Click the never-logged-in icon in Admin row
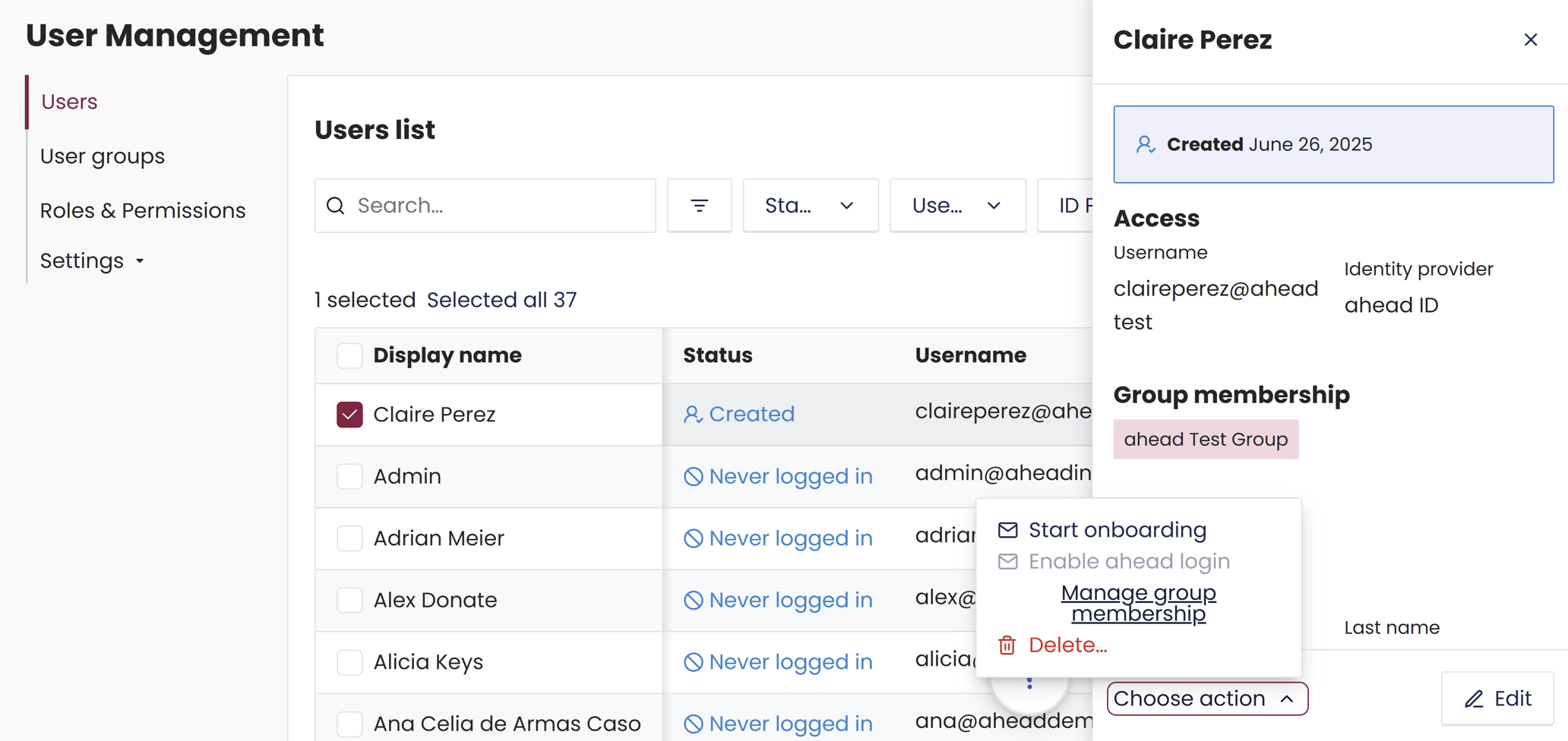1568x741 pixels. click(693, 476)
